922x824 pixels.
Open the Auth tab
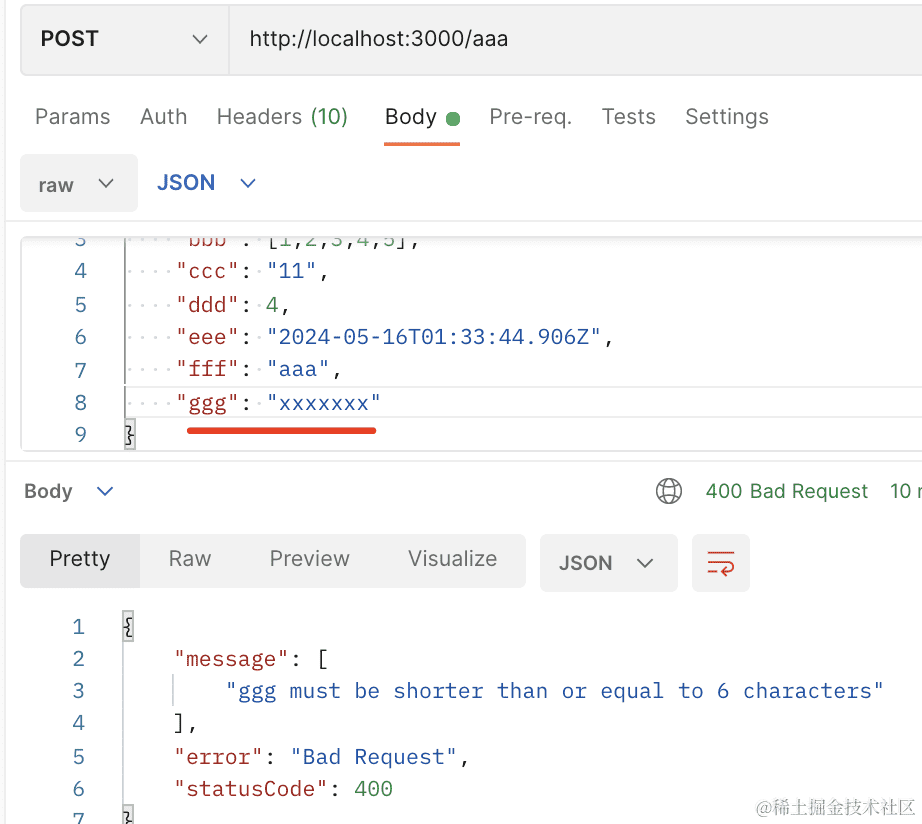163,117
